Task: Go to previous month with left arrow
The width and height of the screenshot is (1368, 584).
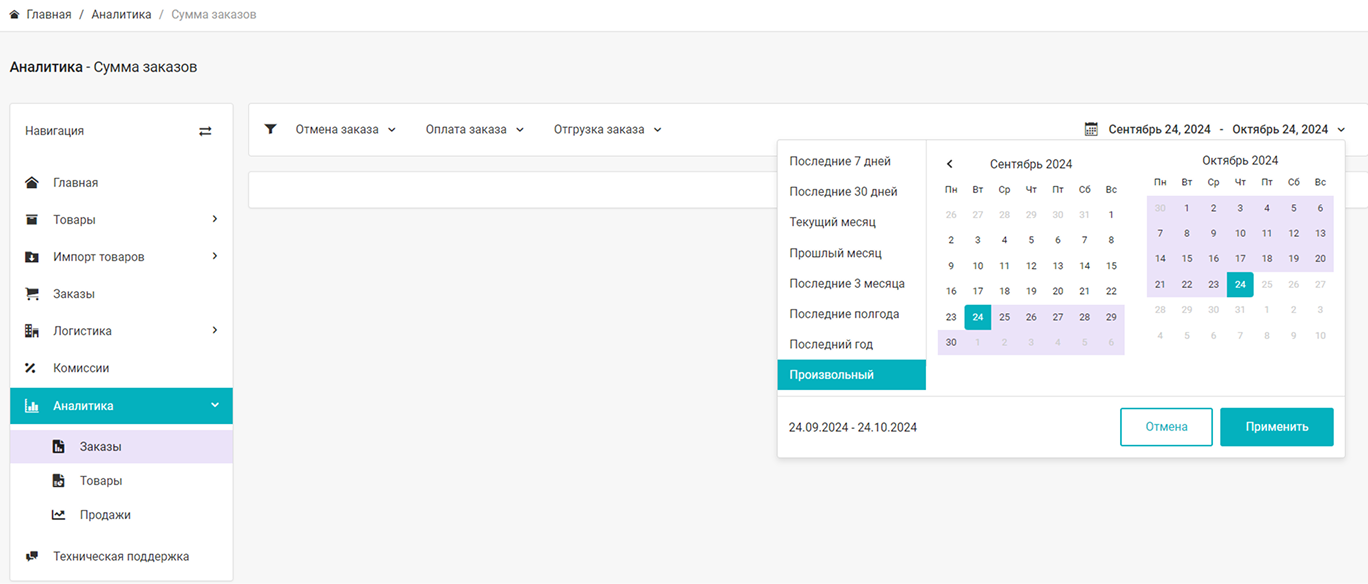Action: click(949, 164)
